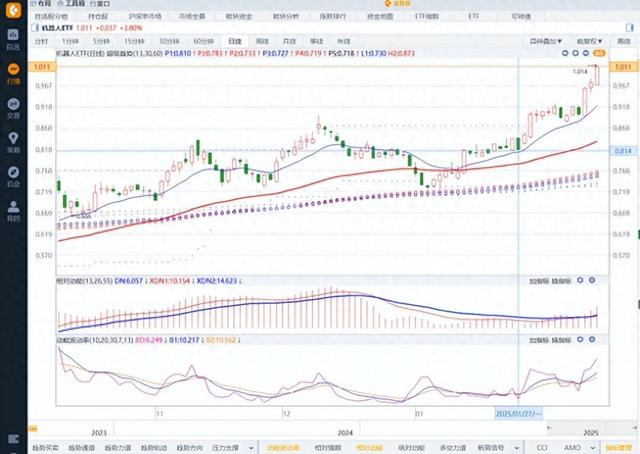Viewport: 640px width, 454px height.
Task: Expand the 品种叠加 overlay dropdown
Action: (x=545, y=41)
